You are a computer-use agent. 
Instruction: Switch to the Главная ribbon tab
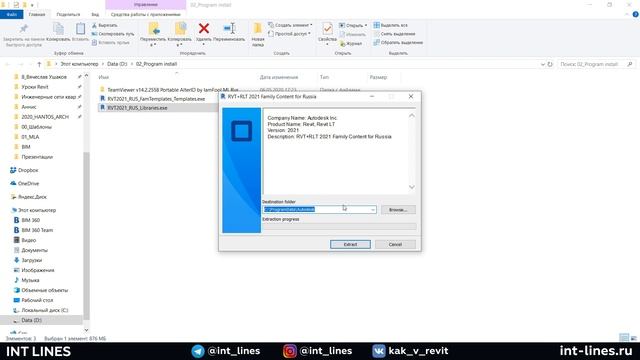(37, 14)
